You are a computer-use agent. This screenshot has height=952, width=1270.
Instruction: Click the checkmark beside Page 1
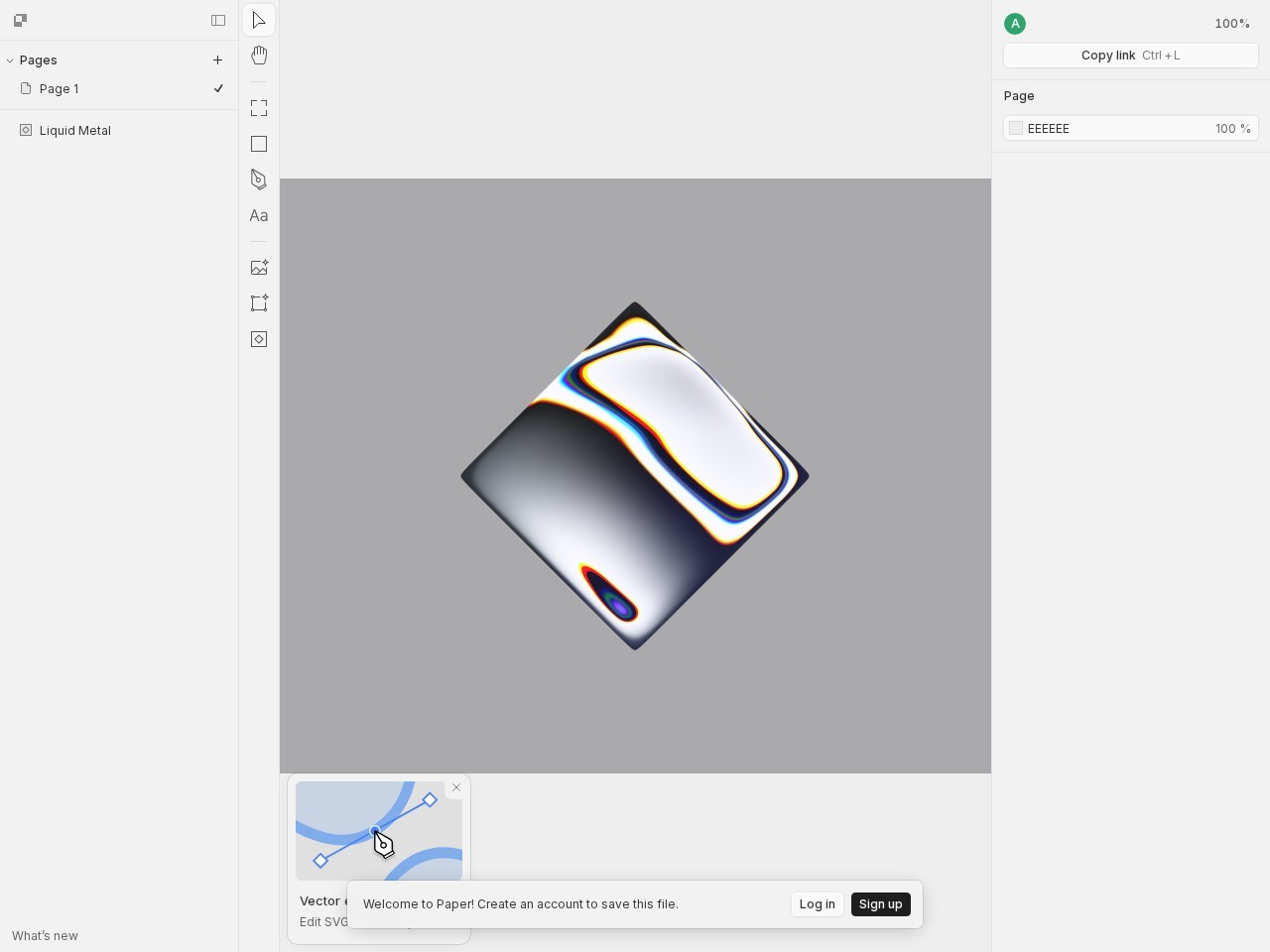tap(218, 88)
